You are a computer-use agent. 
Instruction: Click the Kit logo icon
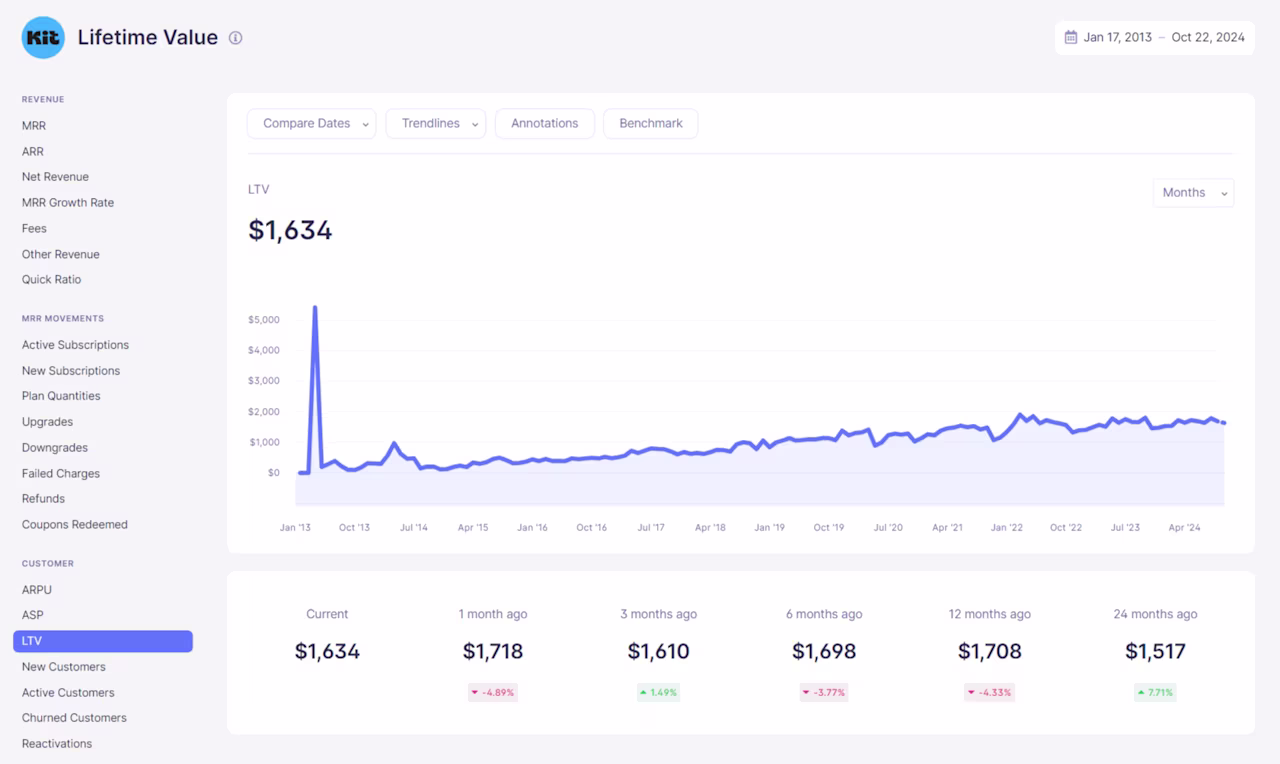point(43,38)
